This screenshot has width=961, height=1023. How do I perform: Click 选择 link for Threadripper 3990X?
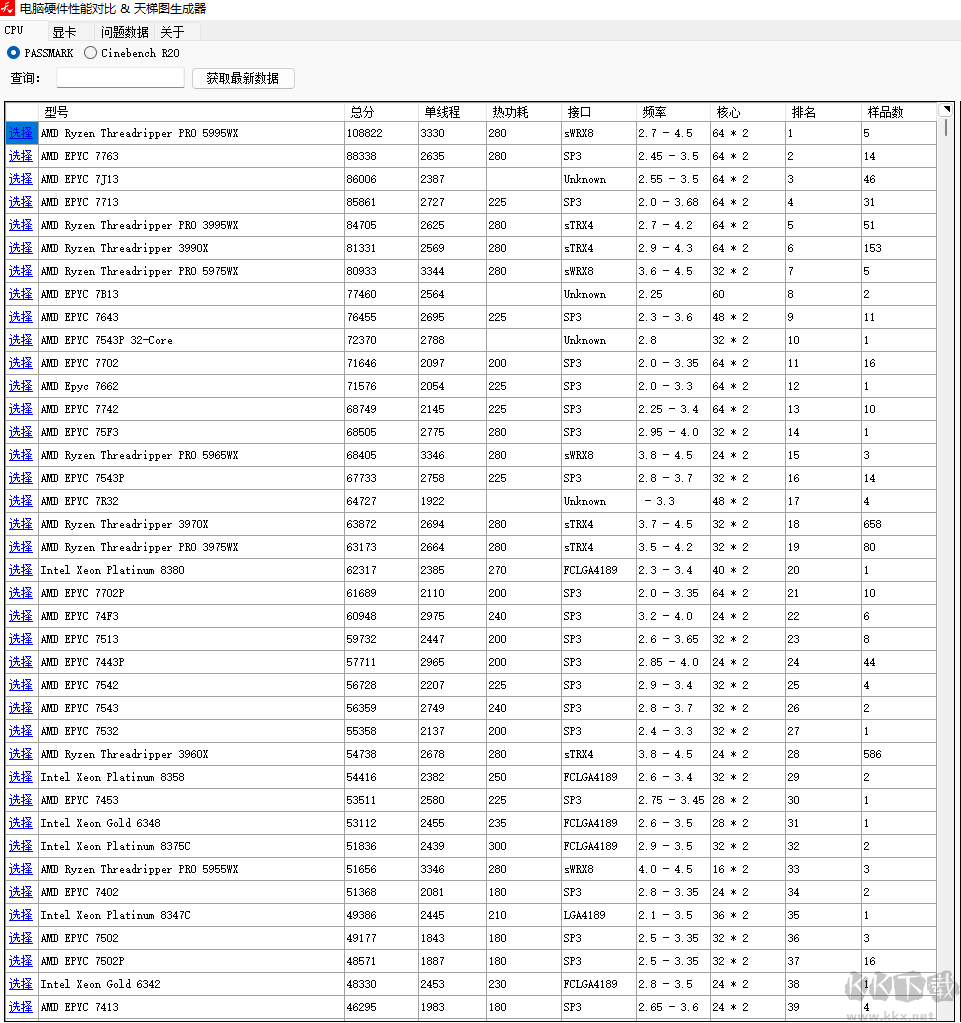21,248
